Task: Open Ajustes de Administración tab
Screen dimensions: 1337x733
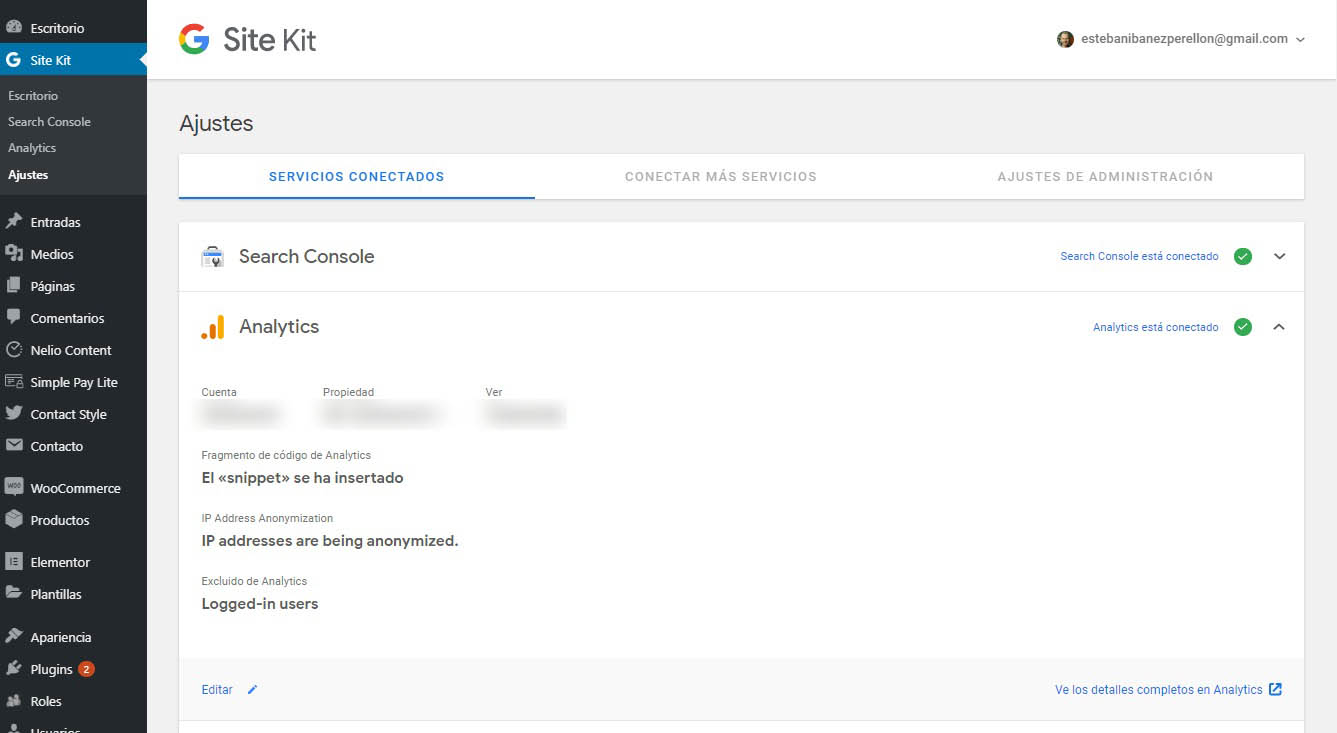Action: (1105, 177)
